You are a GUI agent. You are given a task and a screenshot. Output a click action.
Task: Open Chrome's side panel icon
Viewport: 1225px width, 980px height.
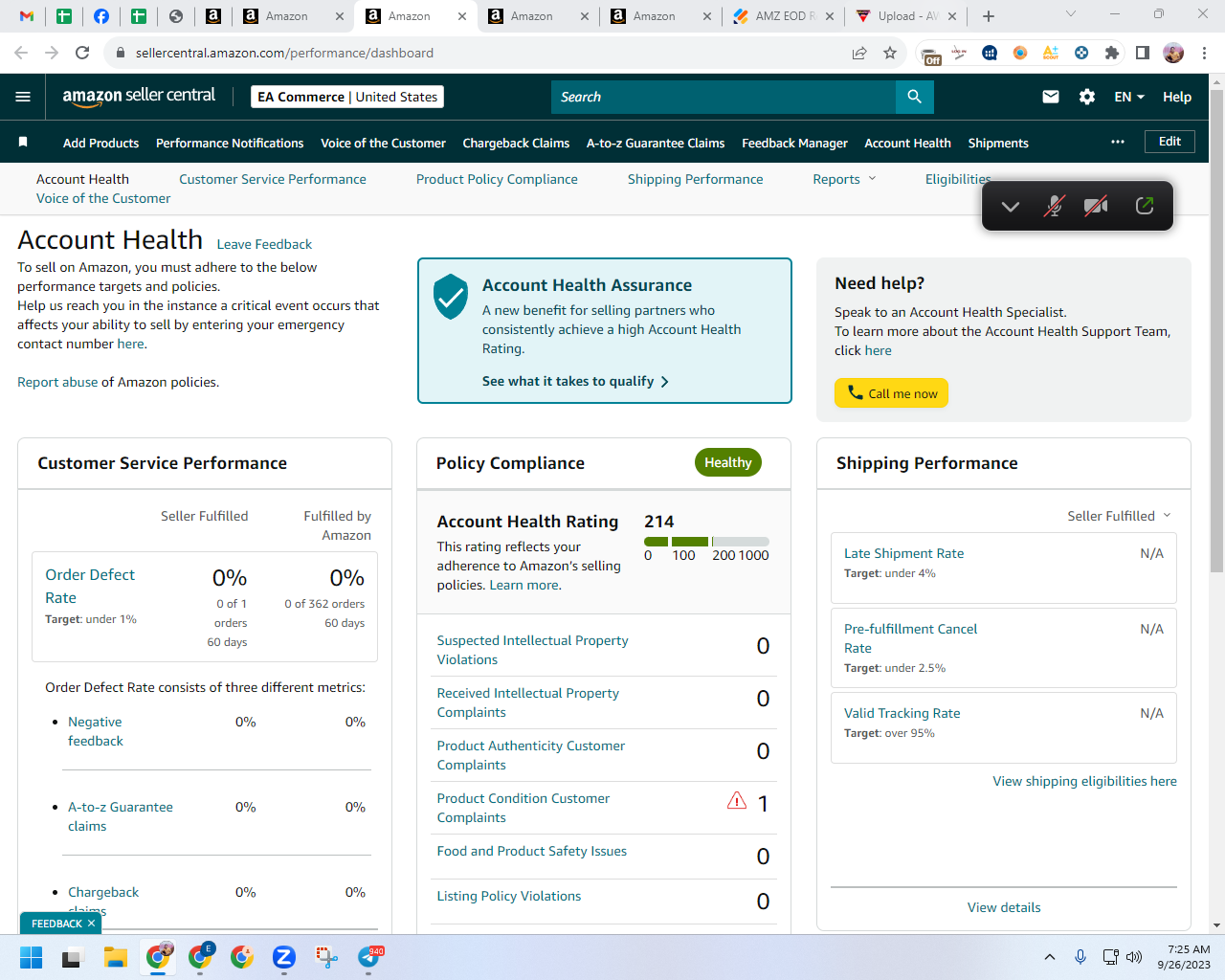click(1143, 53)
